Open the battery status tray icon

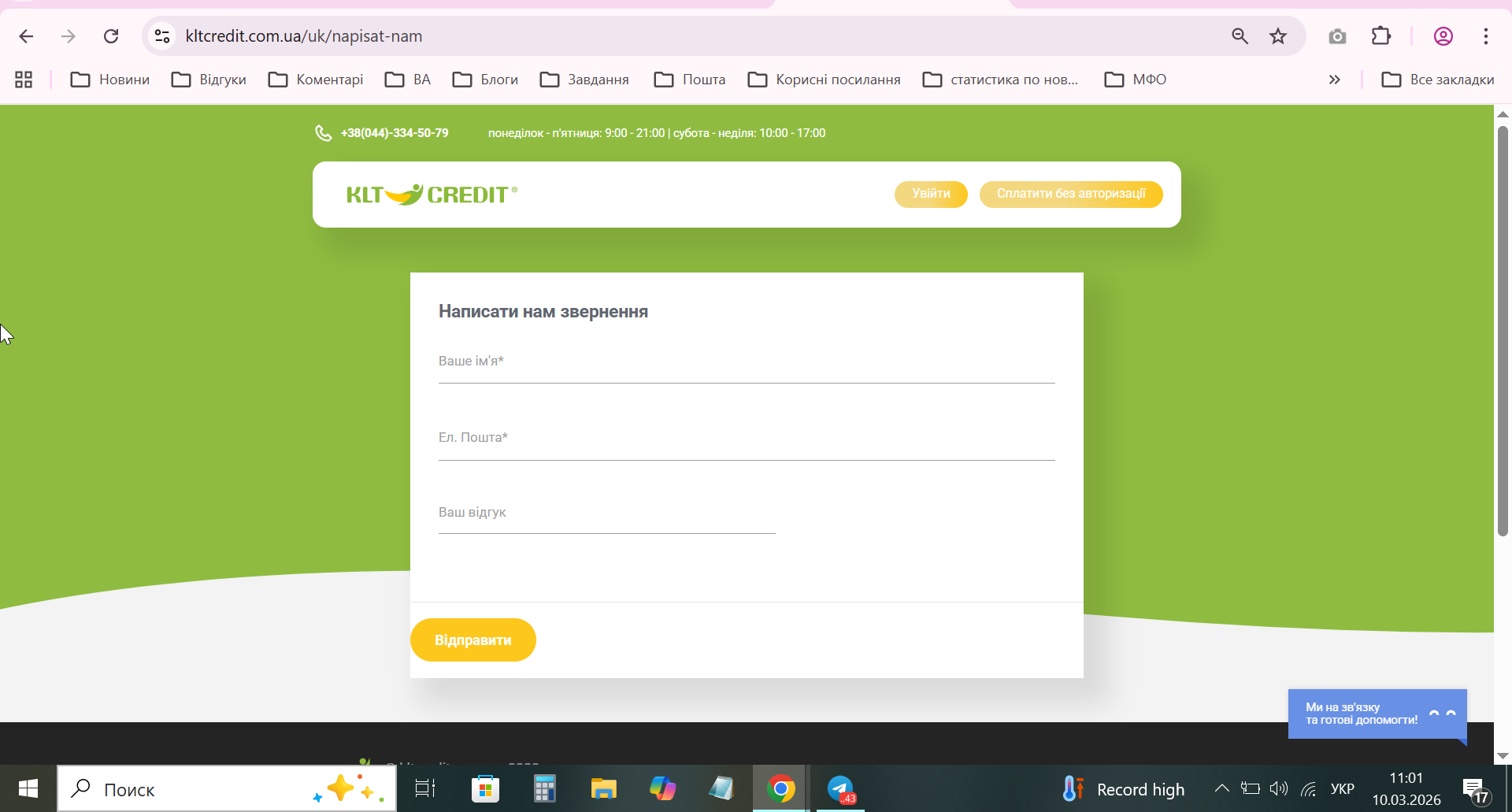[1250, 788]
